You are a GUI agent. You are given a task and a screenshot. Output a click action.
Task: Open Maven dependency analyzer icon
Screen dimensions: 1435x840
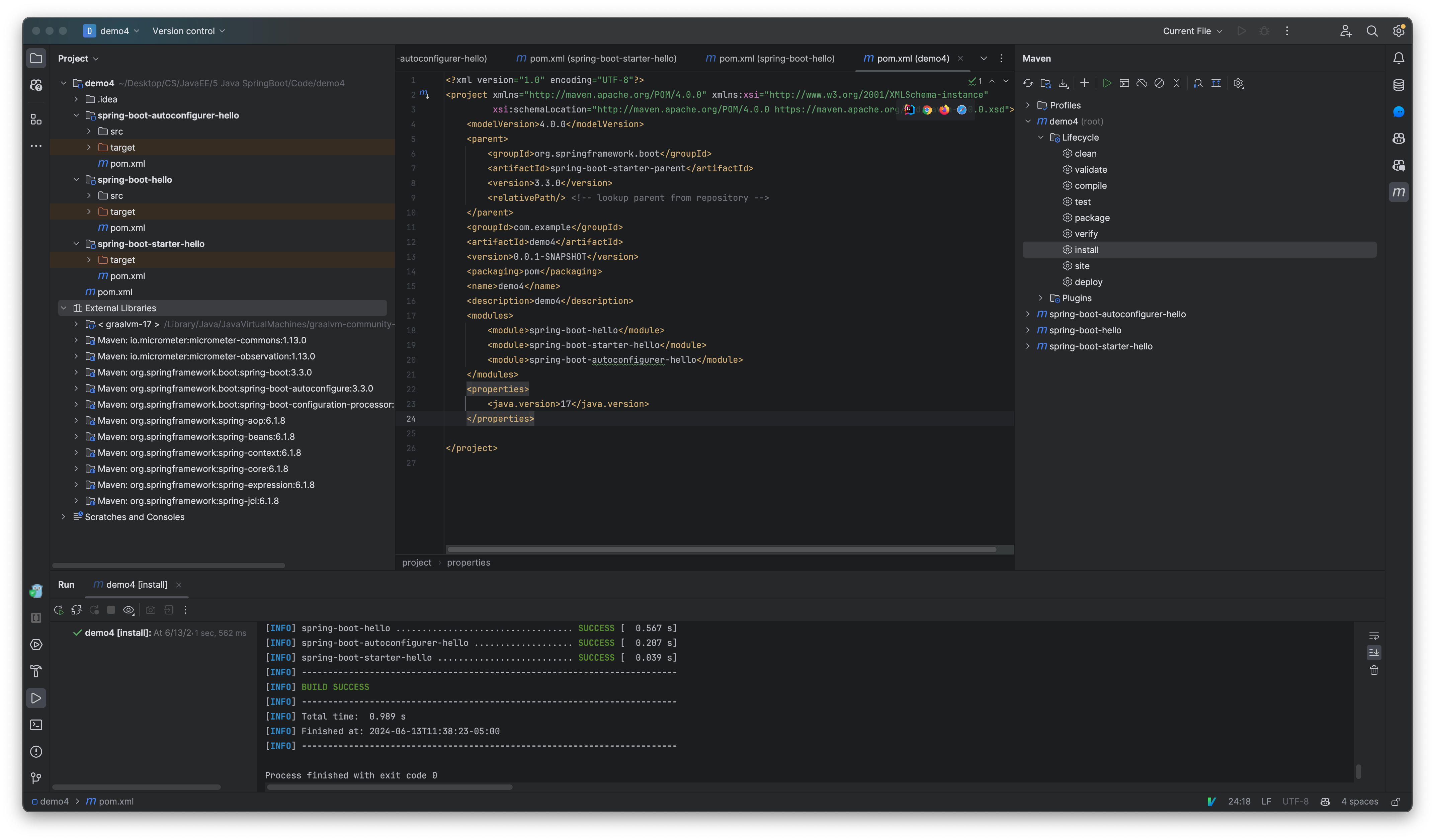pos(1198,83)
